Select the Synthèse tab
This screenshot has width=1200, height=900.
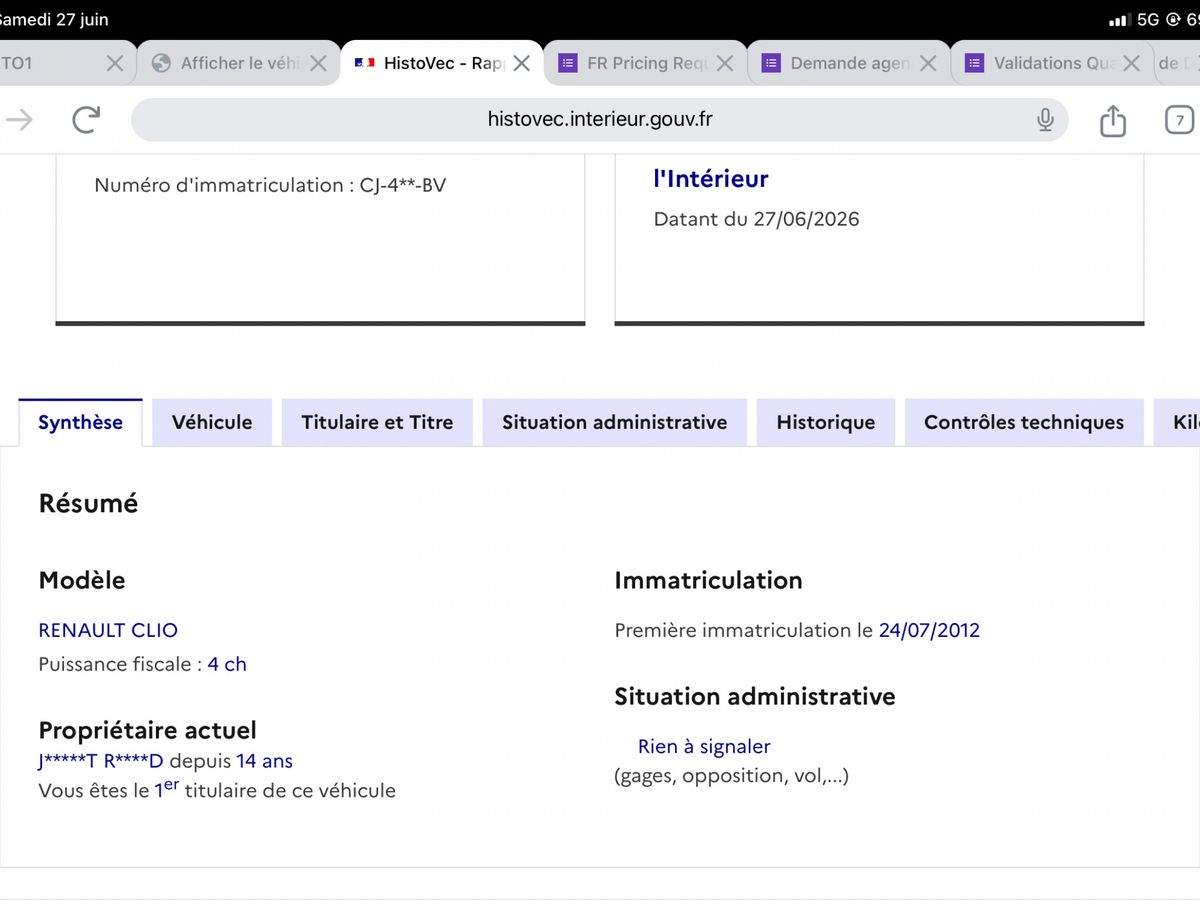tap(80, 422)
